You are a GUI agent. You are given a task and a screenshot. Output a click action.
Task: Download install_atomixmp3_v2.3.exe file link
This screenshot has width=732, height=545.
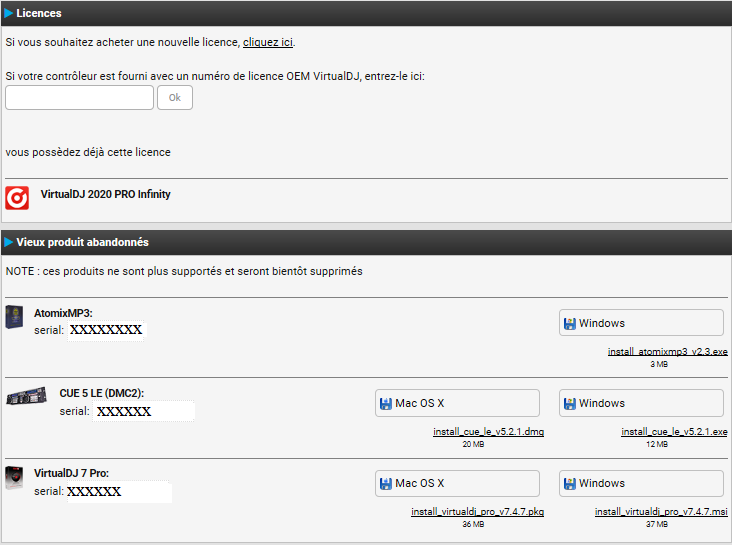coord(667,352)
